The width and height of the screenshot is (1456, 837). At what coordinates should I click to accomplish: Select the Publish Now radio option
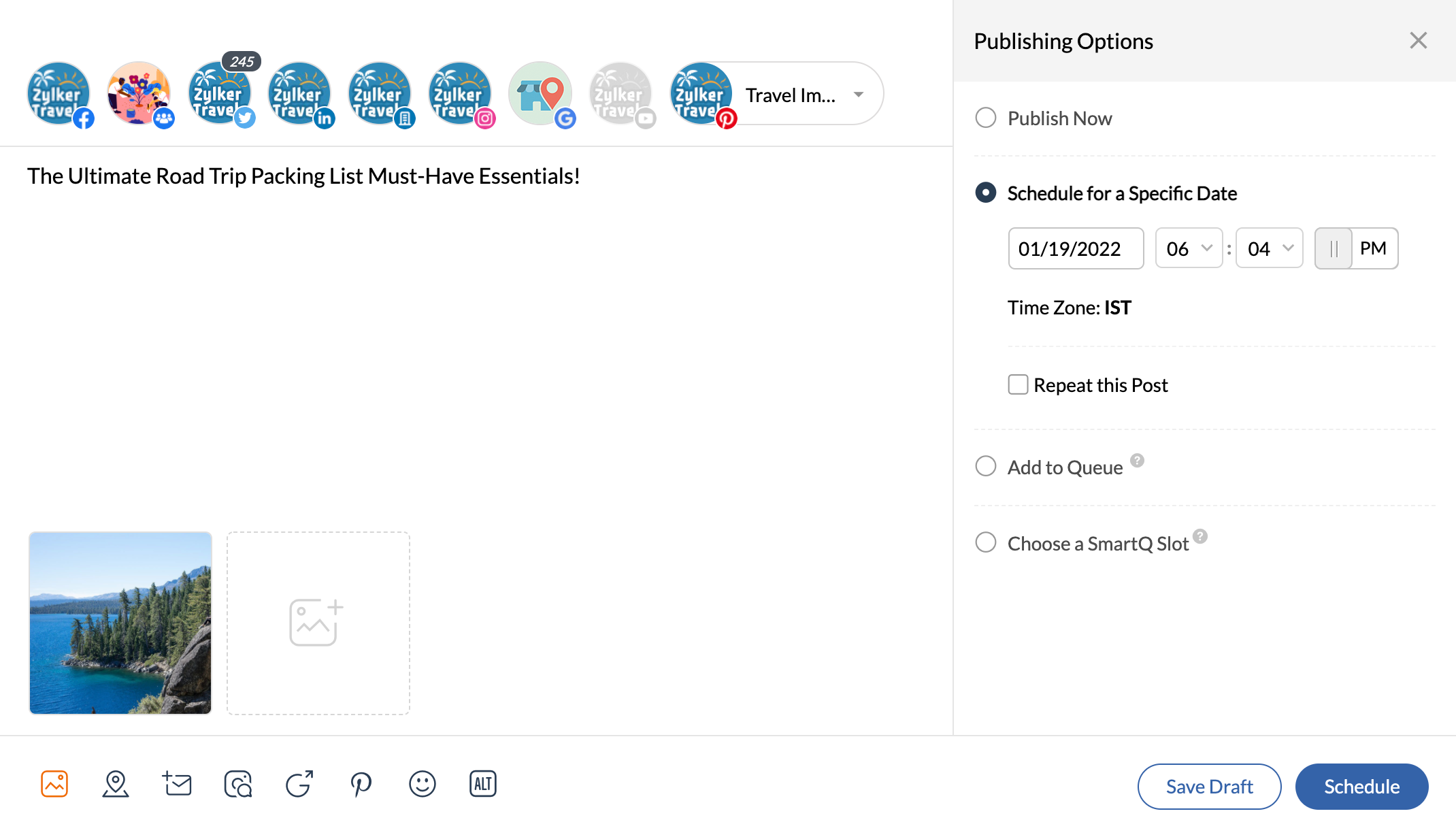click(x=986, y=118)
